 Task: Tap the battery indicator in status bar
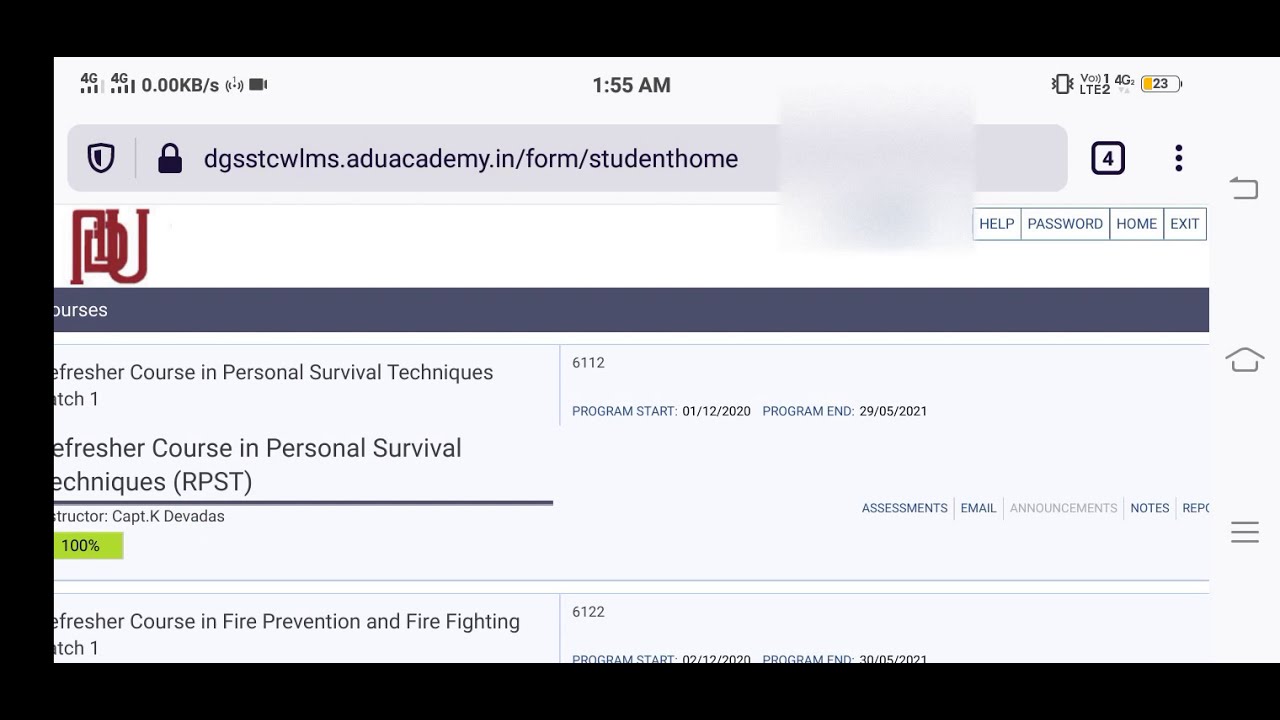tap(1161, 84)
